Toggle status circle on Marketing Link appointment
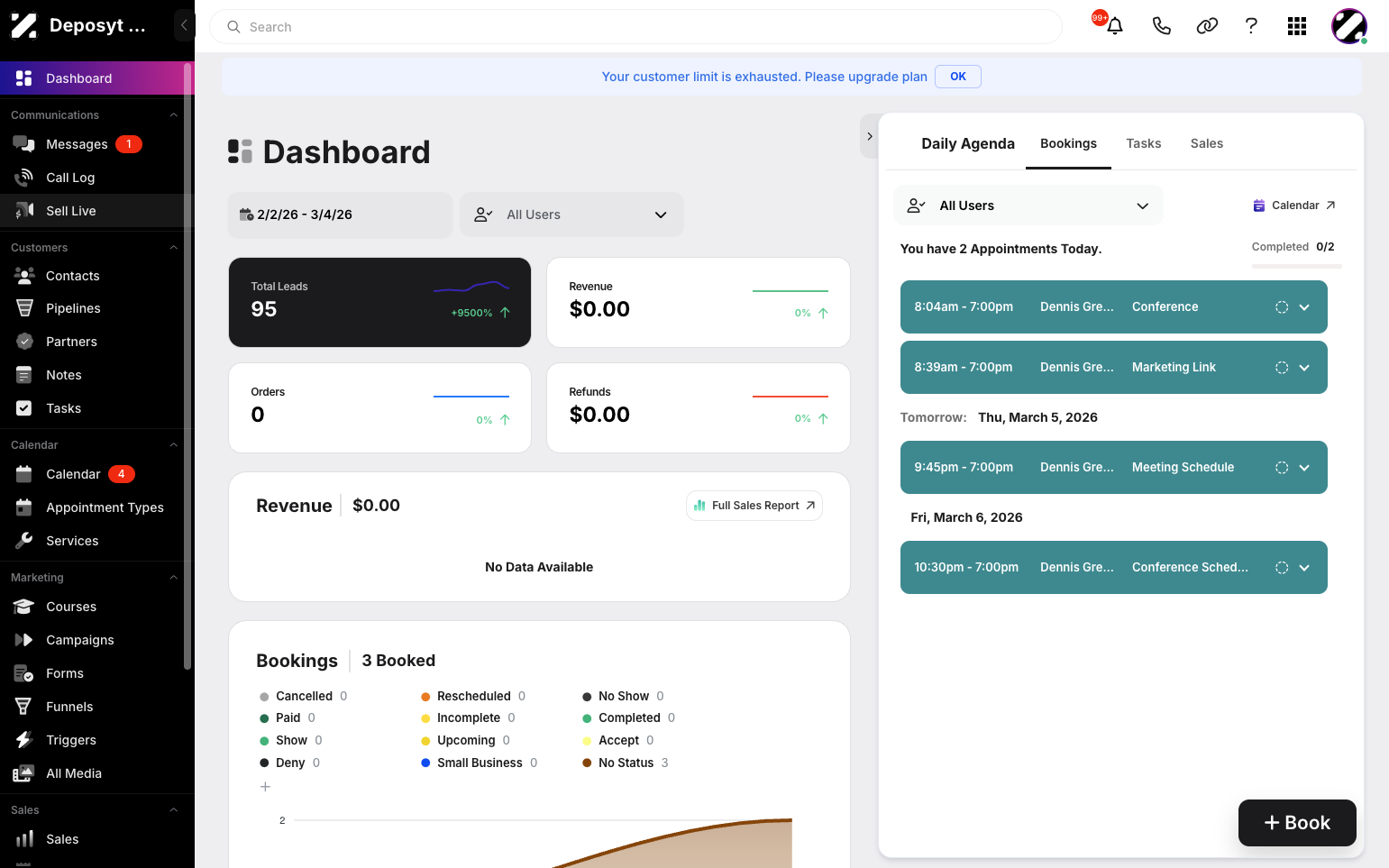The width and height of the screenshot is (1389, 868). click(1282, 368)
